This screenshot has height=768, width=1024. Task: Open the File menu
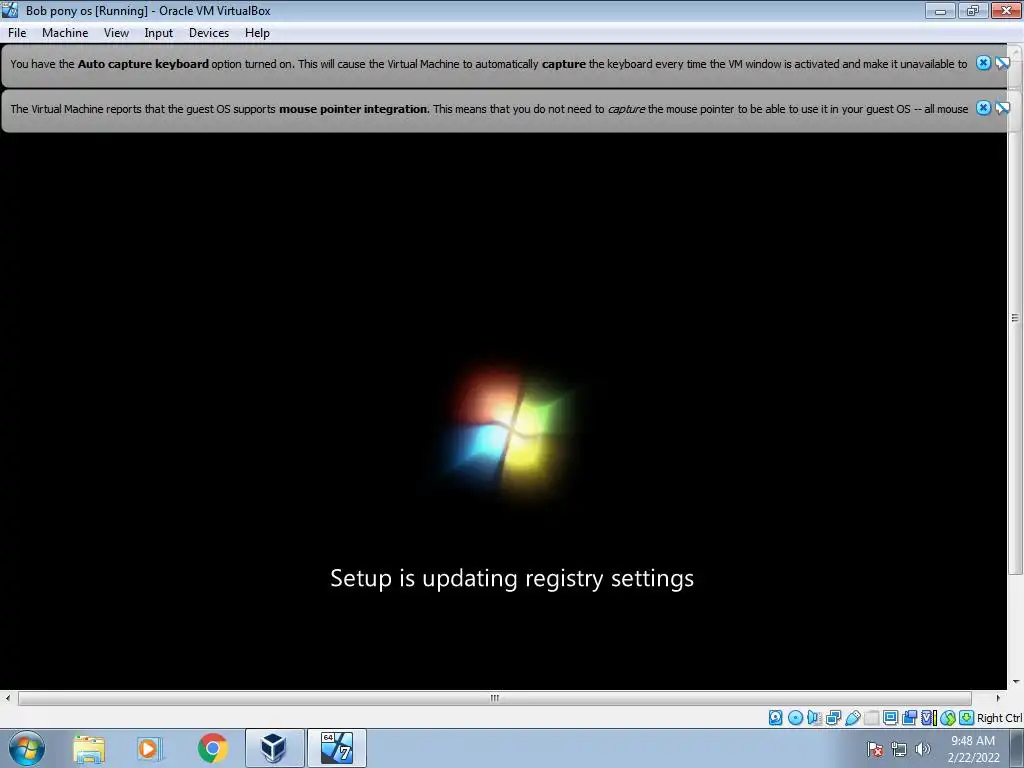pyautogui.click(x=17, y=33)
